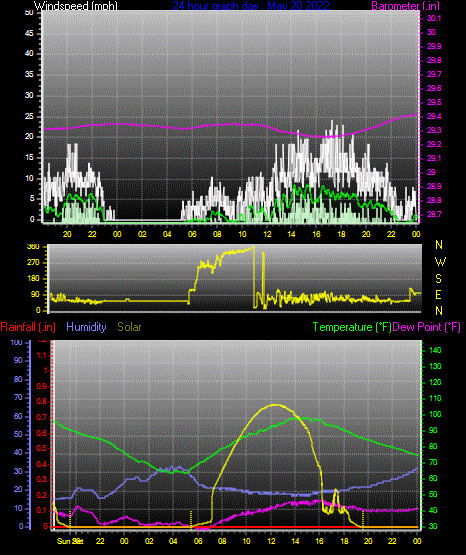Click the 30.1 barometer axis value
Viewport: 466px width, 555px height.
pyautogui.click(x=434, y=18)
